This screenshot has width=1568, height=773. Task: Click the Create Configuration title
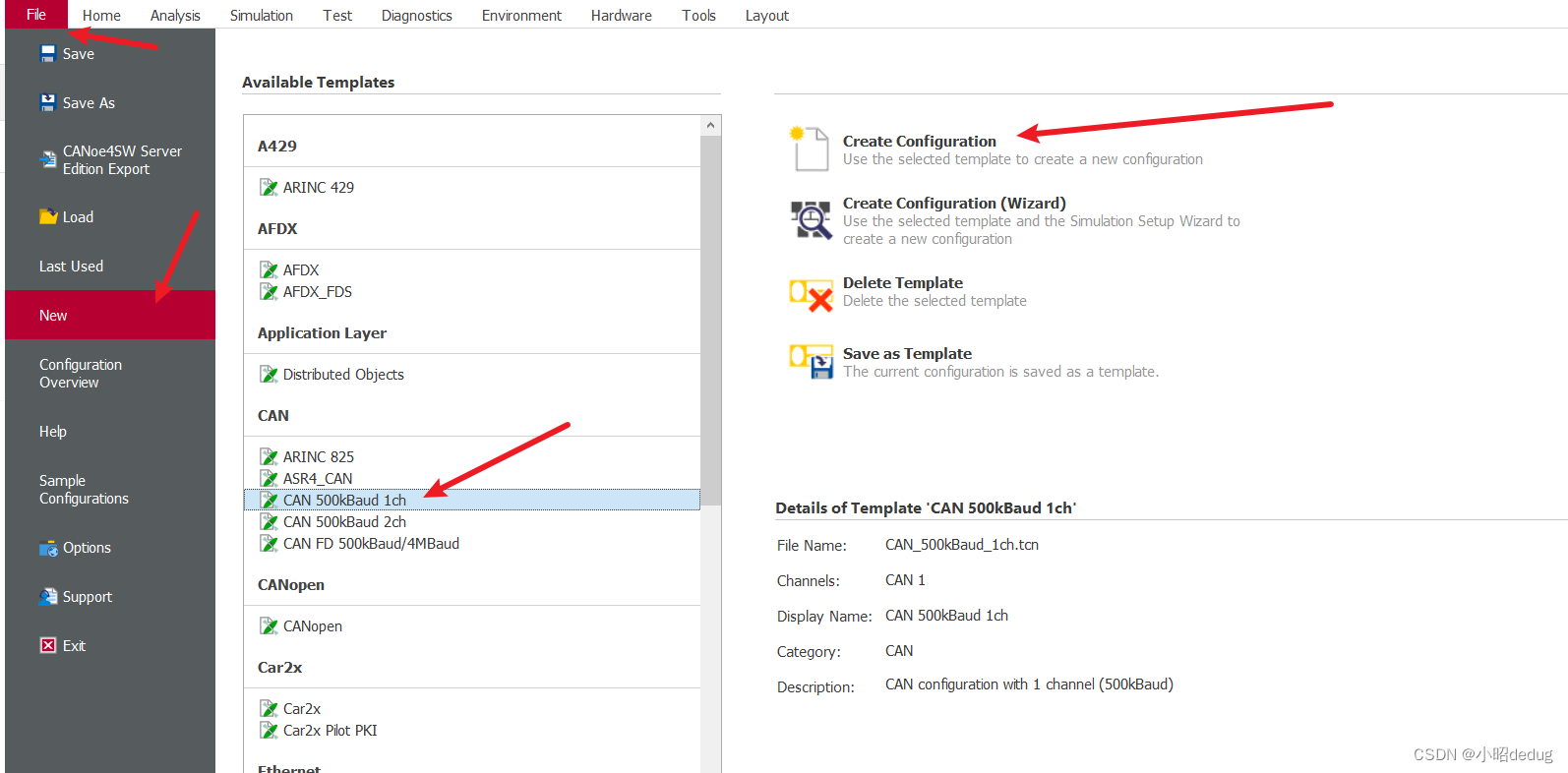coord(919,142)
